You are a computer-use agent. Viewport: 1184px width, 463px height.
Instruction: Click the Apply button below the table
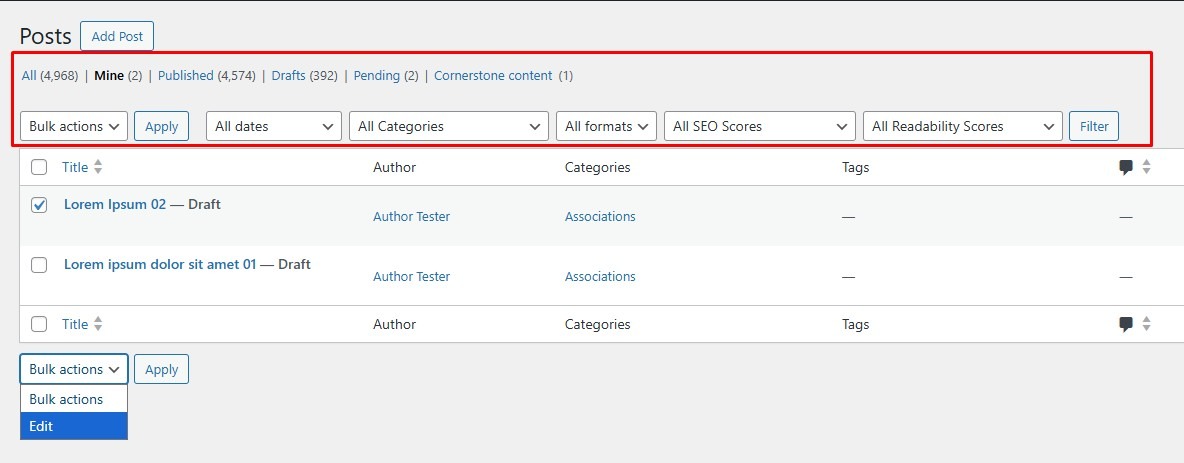[161, 369]
